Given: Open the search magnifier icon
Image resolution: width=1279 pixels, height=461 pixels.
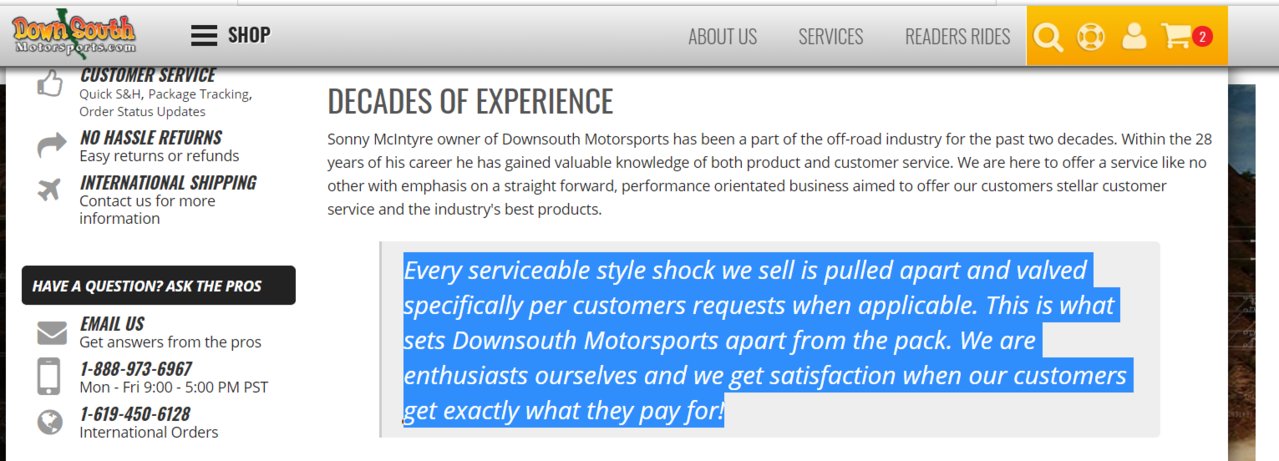Looking at the screenshot, I should pyautogui.click(x=1048, y=37).
